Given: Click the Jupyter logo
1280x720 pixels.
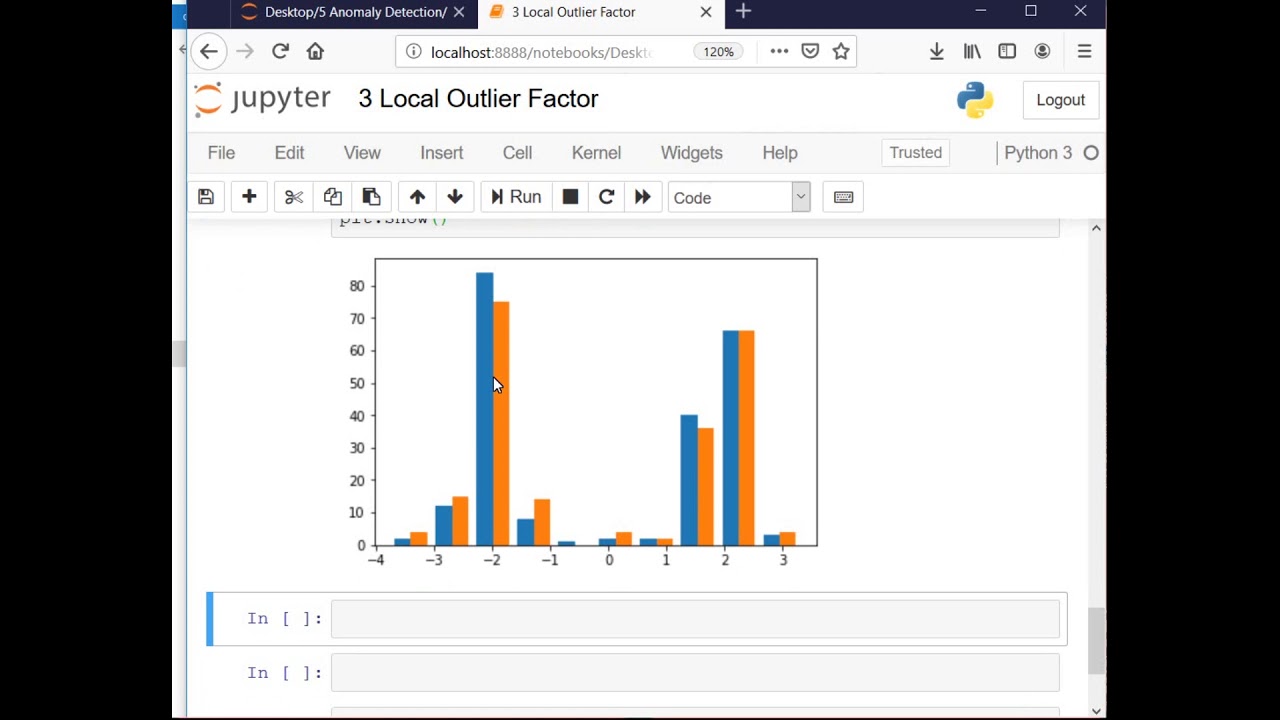Looking at the screenshot, I should point(262,99).
